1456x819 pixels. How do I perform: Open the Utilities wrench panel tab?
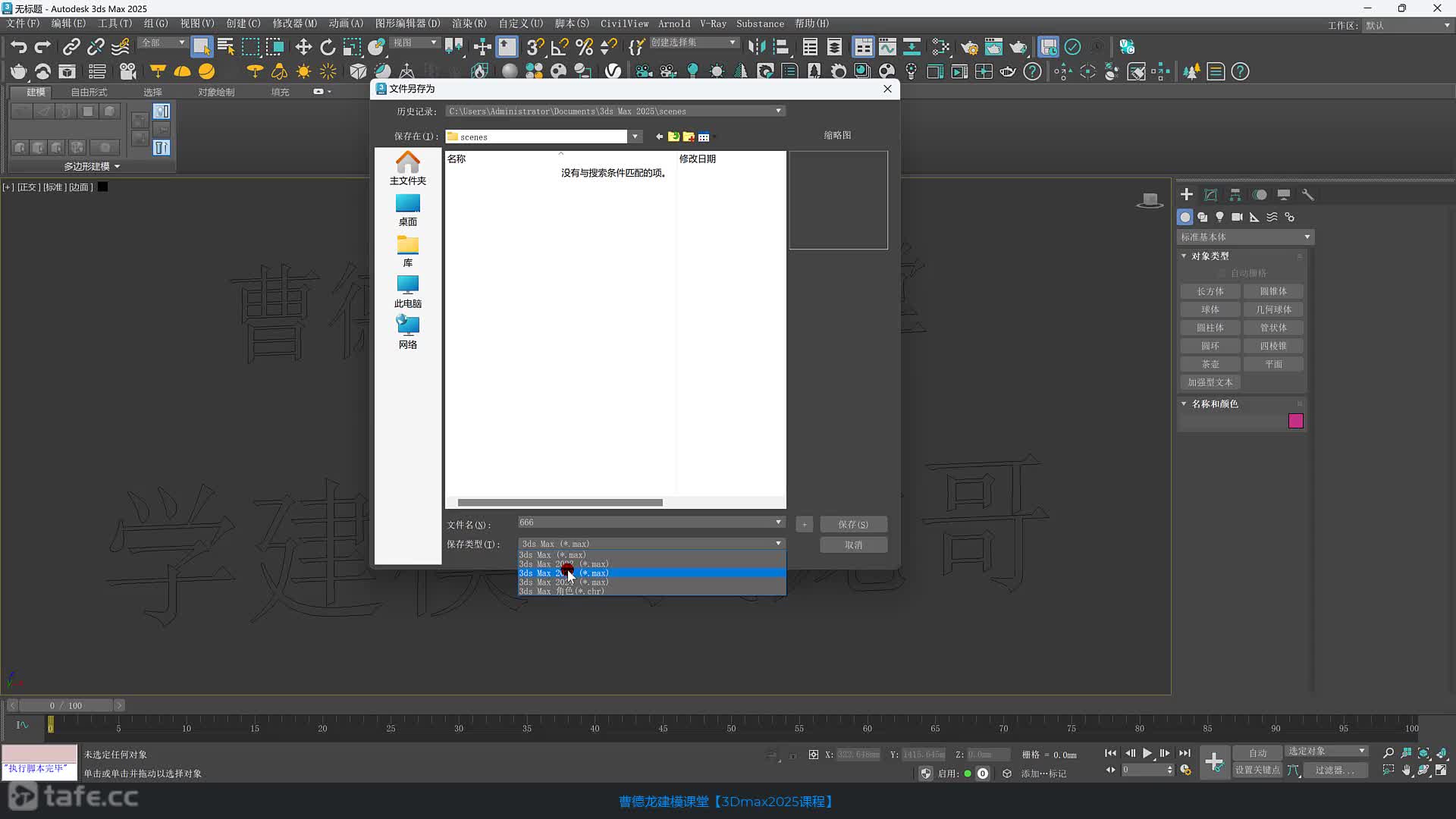[1308, 195]
